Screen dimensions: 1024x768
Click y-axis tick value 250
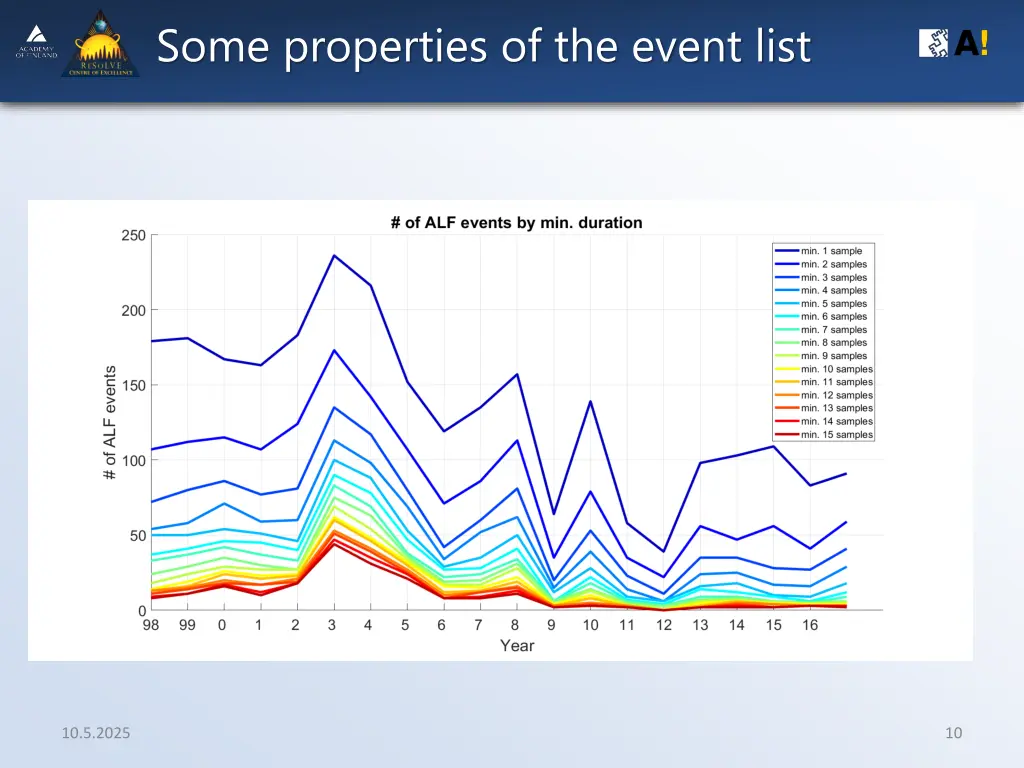point(134,235)
